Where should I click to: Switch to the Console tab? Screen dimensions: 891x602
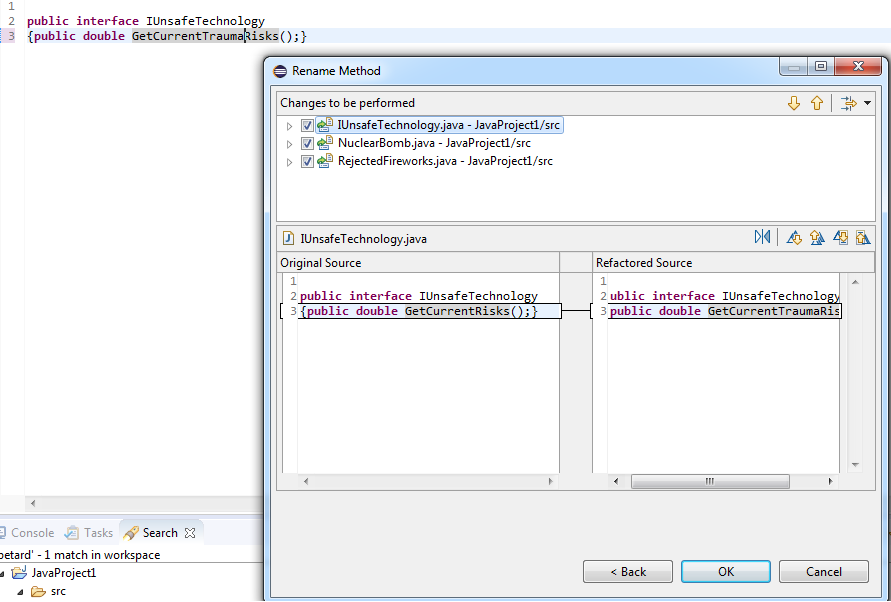tap(27, 533)
